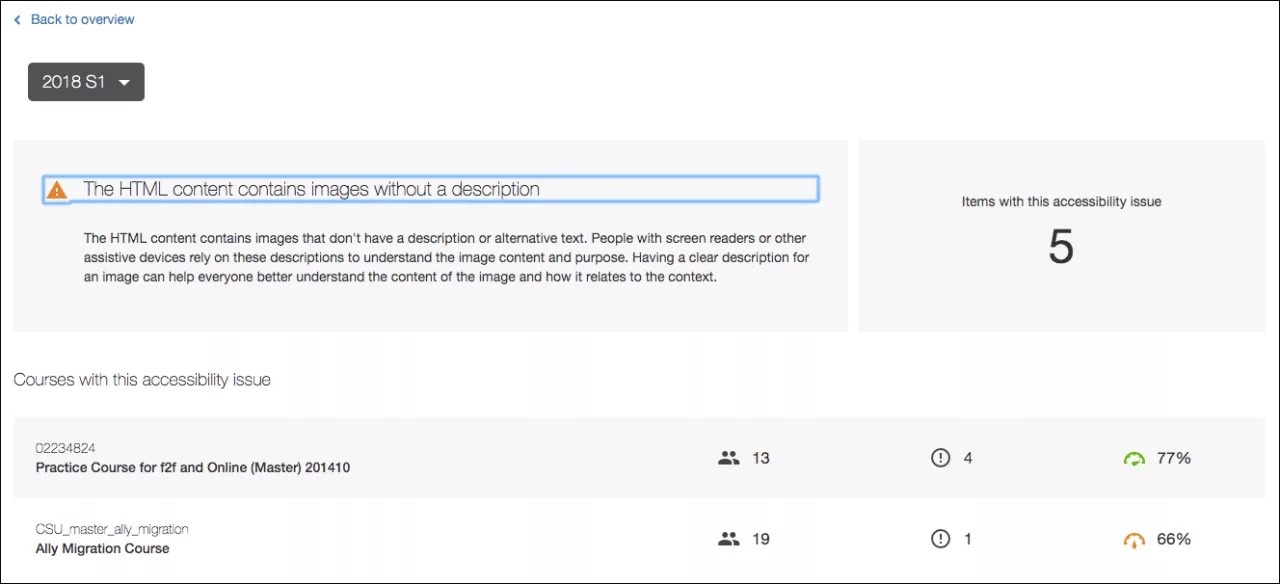1280x584 pixels.
Task: Open the Ally Migration Course row
Action: pos(102,548)
